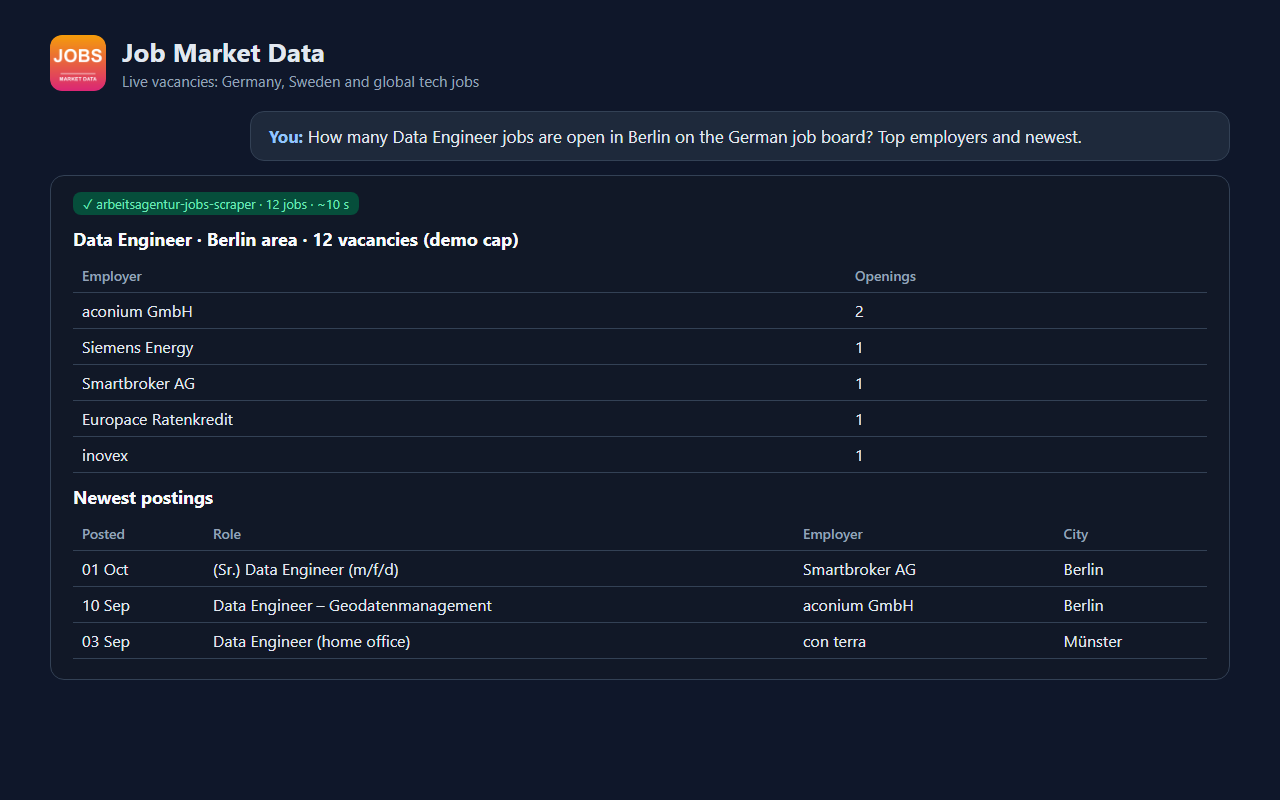Click the 10 Sep posting date
The image size is (1280, 800).
pos(106,605)
